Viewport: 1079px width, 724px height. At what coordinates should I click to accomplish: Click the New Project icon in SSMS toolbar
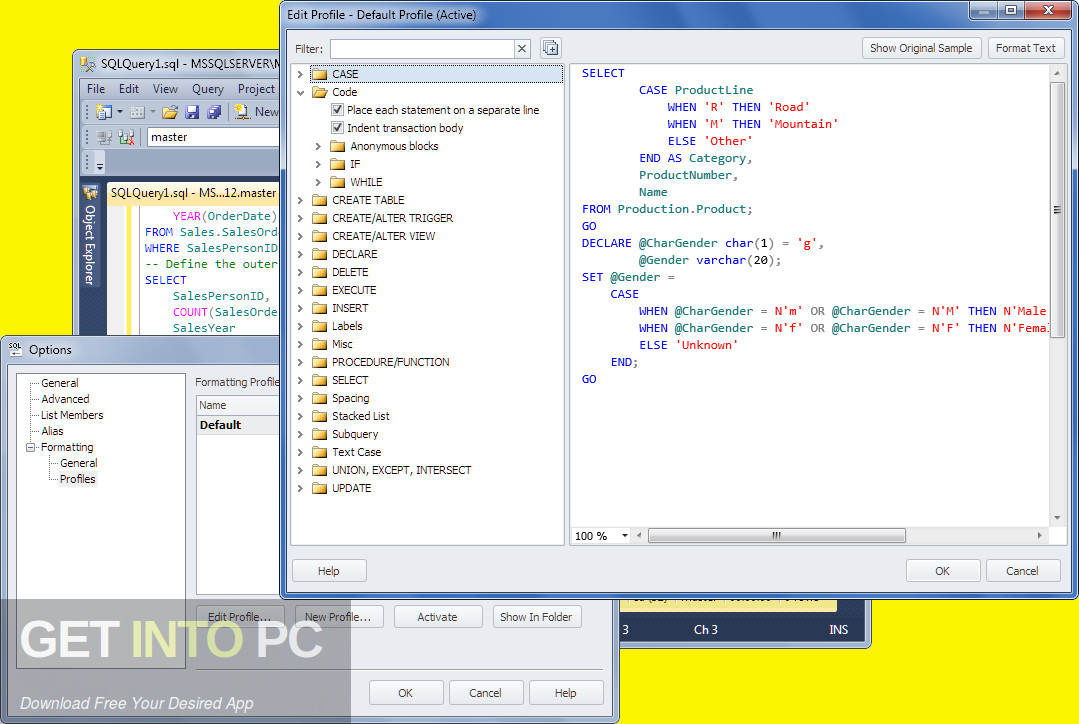pyautogui.click(x=104, y=111)
